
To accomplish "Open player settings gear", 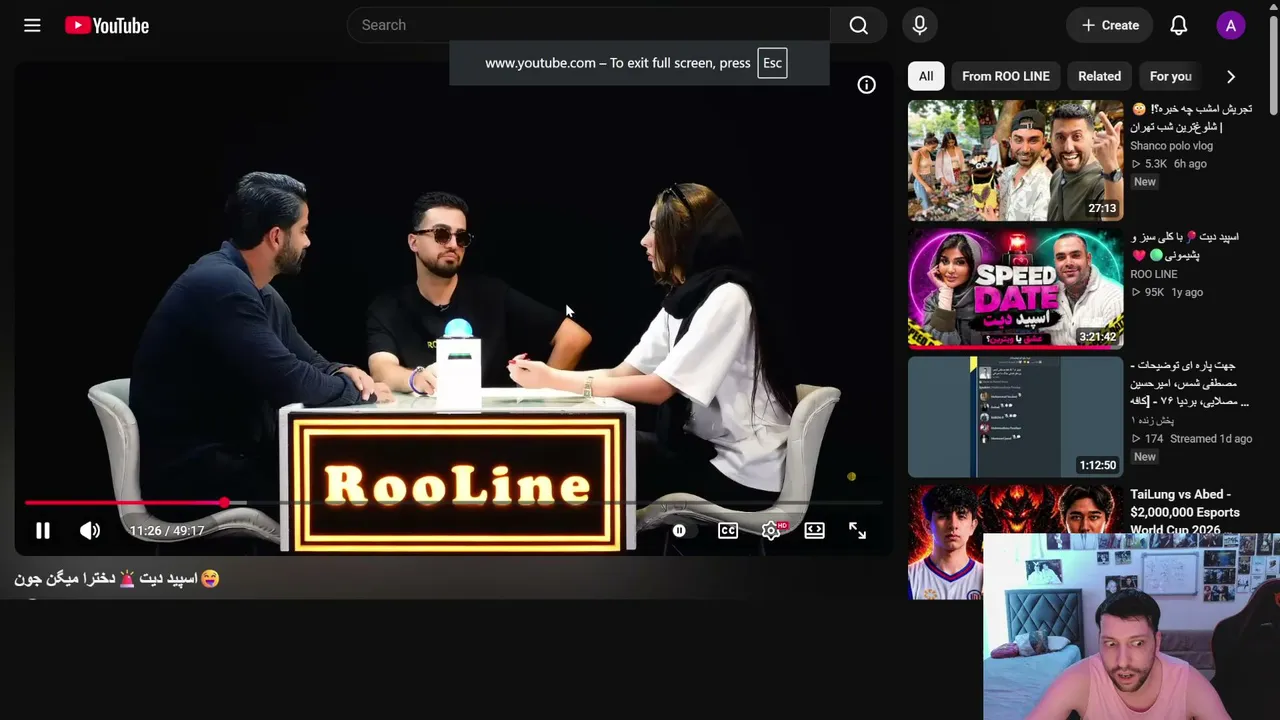I will 771,531.
